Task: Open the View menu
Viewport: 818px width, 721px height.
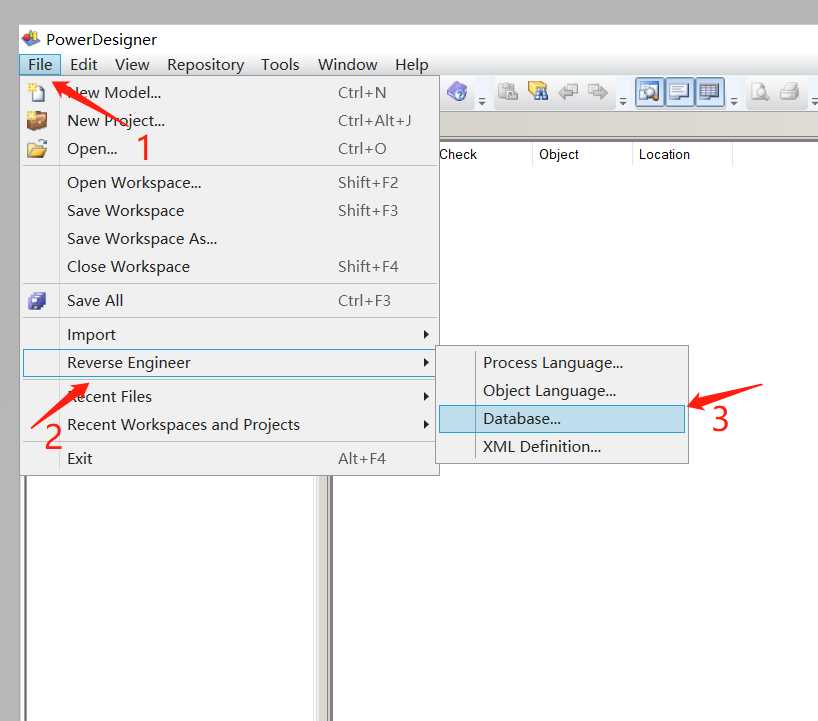Action: [x=132, y=65]
